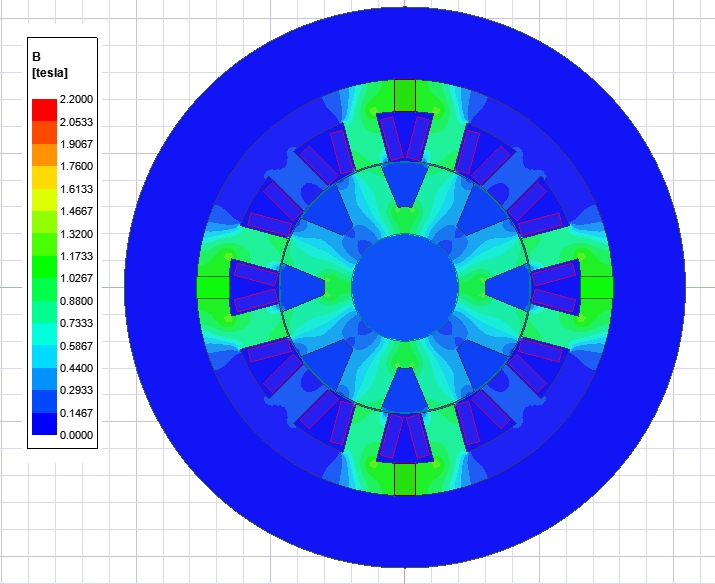This screenshot has height=584, width=715.
Task: Click the legend value 0.1467
Action: pyautogui.click(x=76, y=413)
